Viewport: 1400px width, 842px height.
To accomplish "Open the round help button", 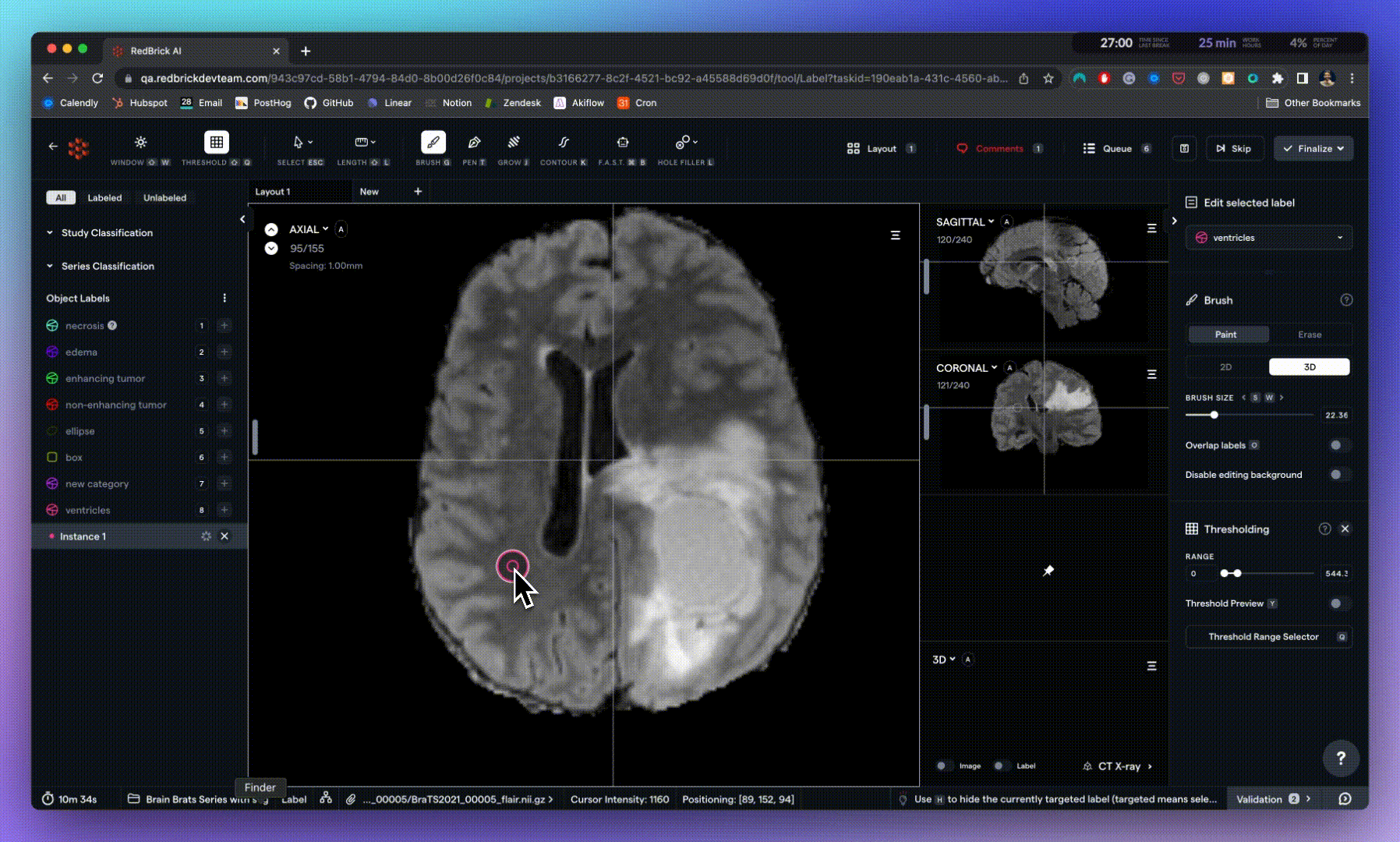I will pos(1341,758).
